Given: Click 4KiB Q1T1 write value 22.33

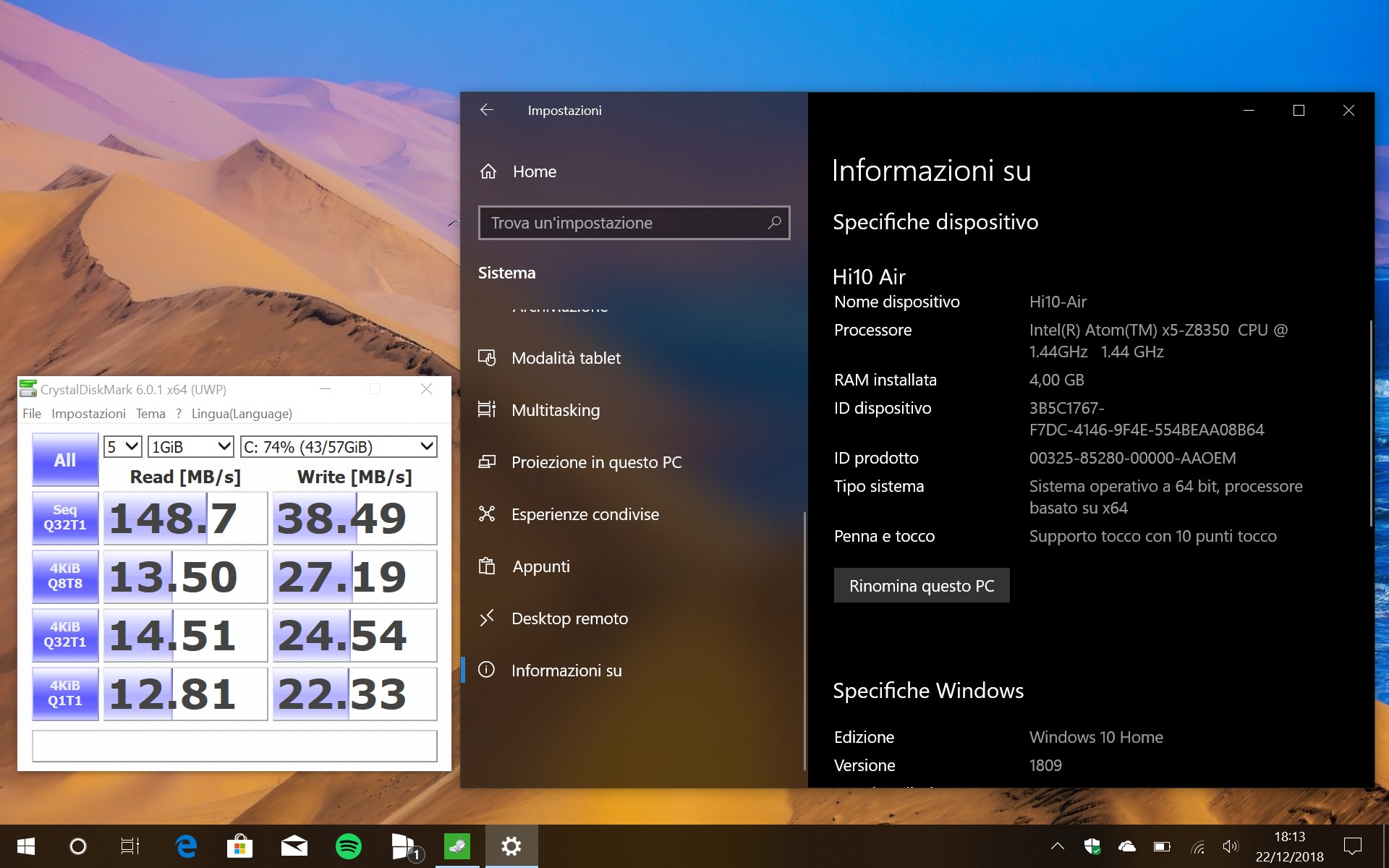Looking at the screenshot, I should click(355, 694).
